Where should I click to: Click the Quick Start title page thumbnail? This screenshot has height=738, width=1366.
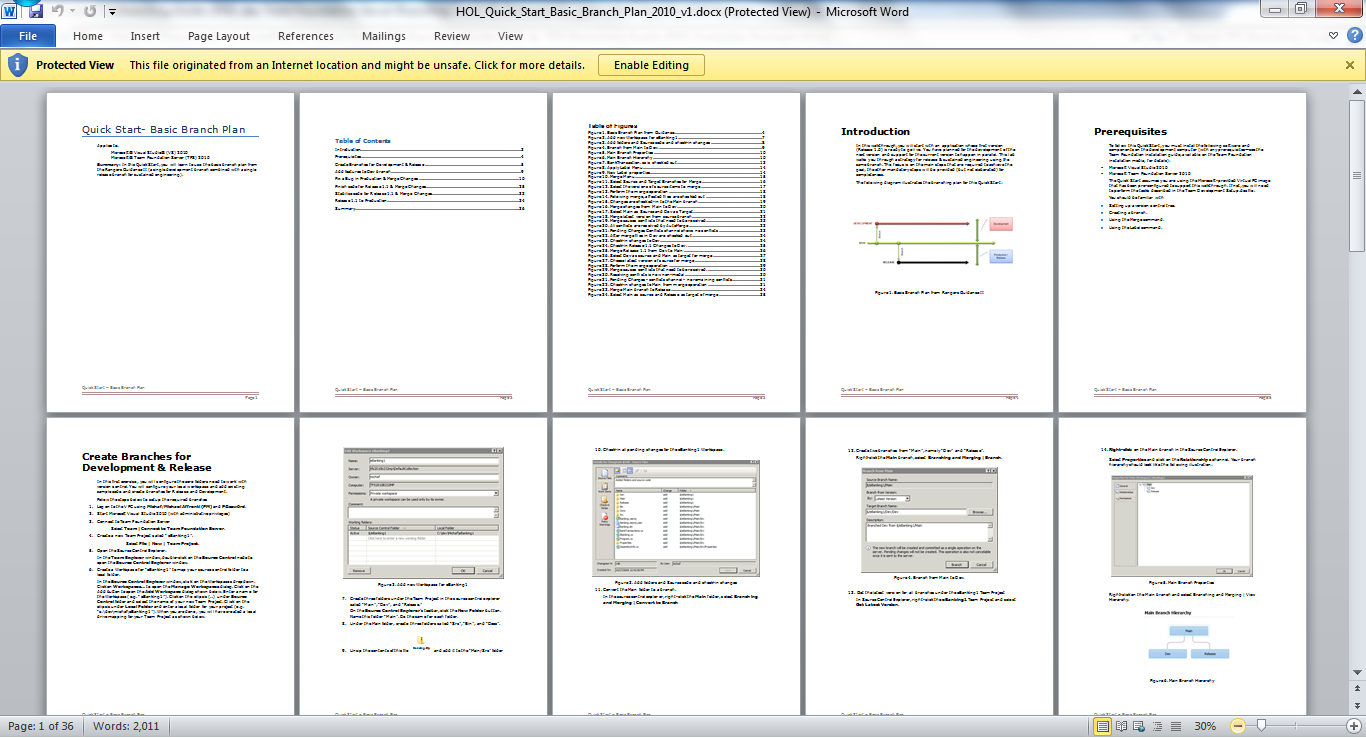point(171,252)
